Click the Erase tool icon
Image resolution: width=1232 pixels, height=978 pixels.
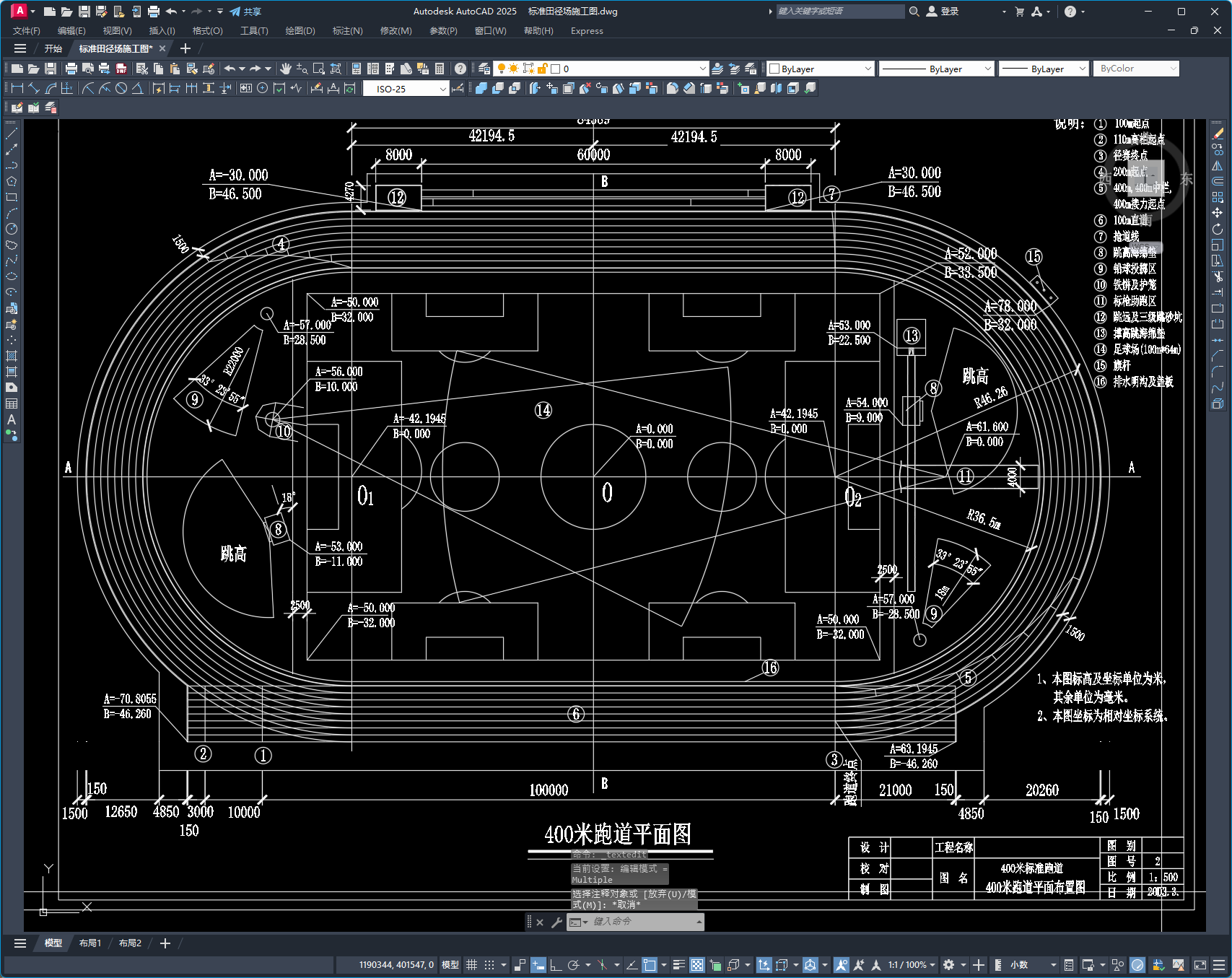tap(1218, 134)
